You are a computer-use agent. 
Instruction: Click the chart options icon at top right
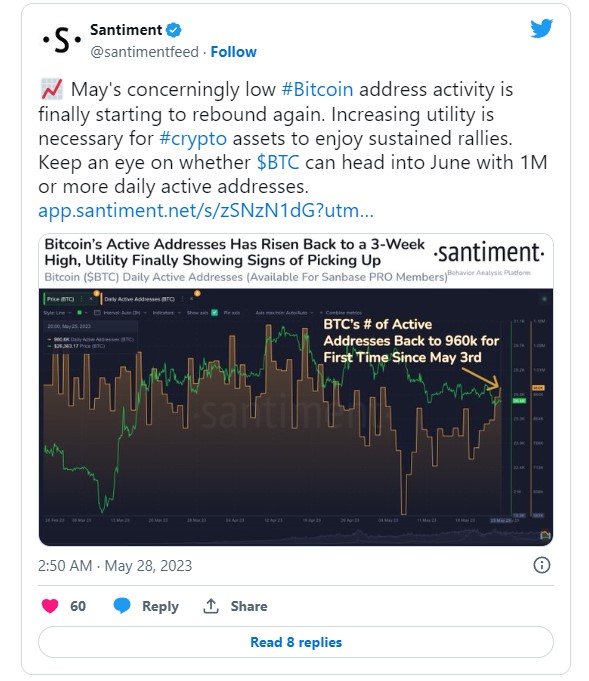point(544,299)
